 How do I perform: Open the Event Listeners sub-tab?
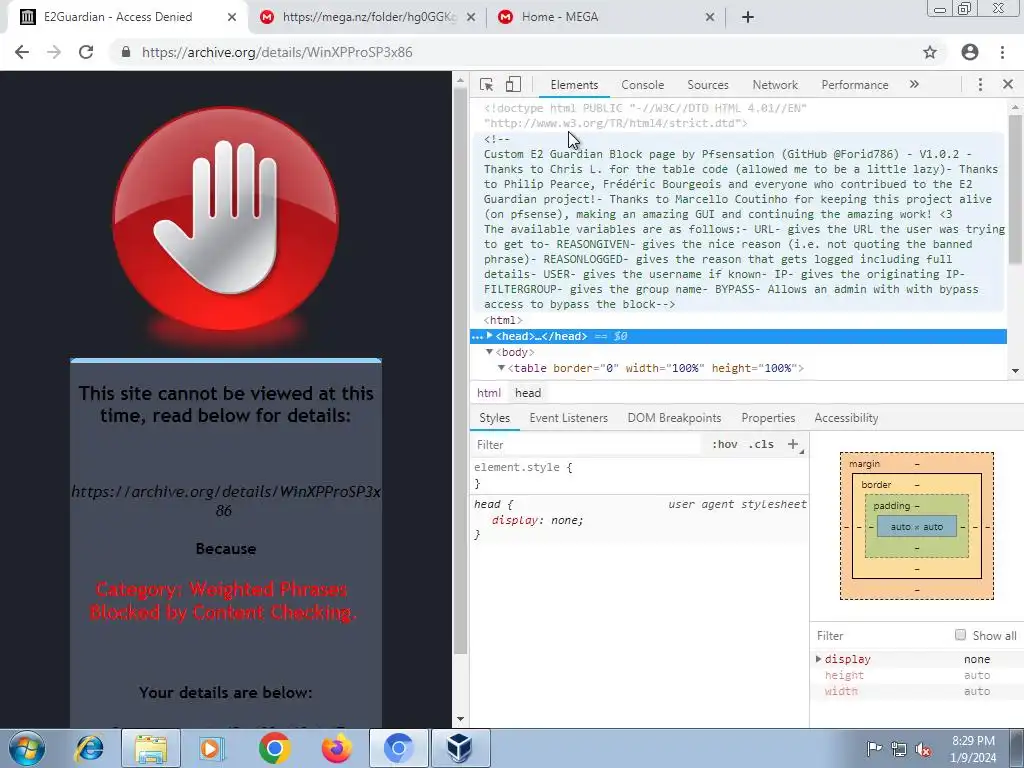(x=568, y=418)
